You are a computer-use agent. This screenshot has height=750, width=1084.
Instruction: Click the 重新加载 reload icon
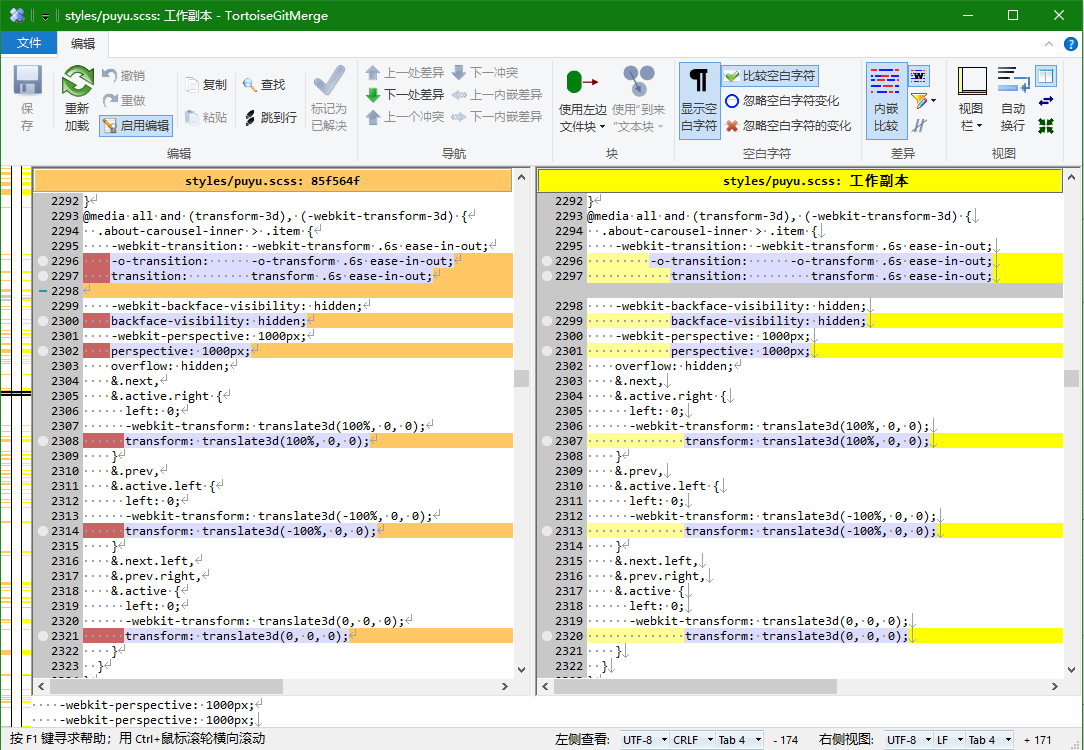(x=77, y=82)
